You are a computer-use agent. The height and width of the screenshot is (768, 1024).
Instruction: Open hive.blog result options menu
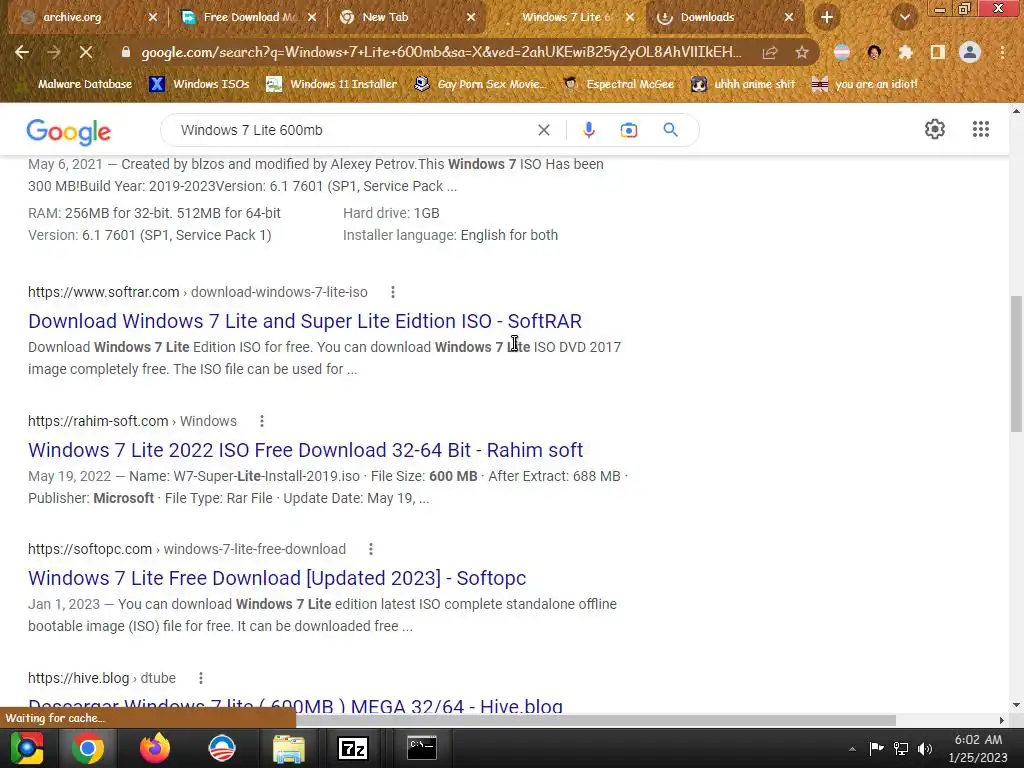point(201,678)
